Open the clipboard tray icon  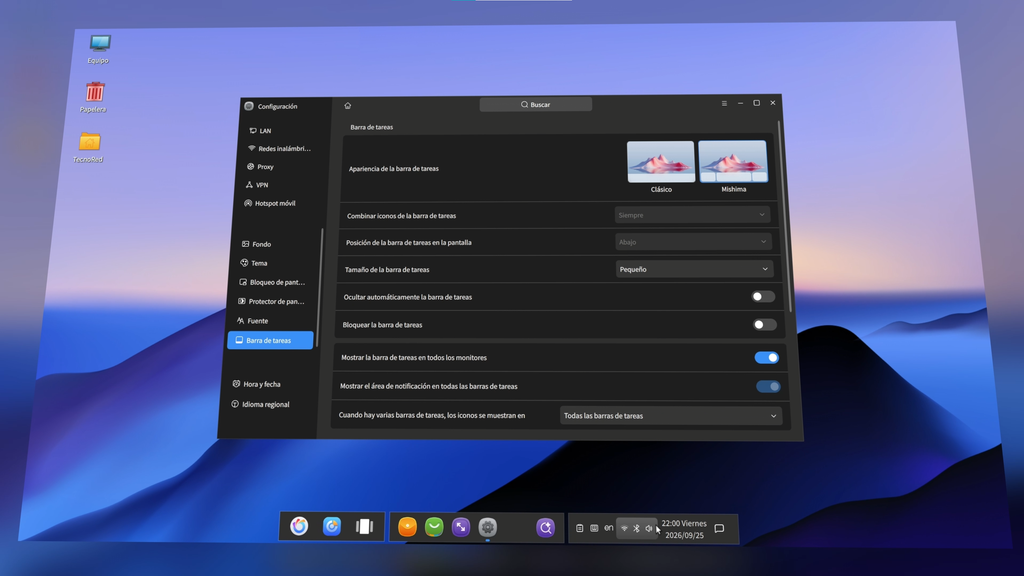579,528
